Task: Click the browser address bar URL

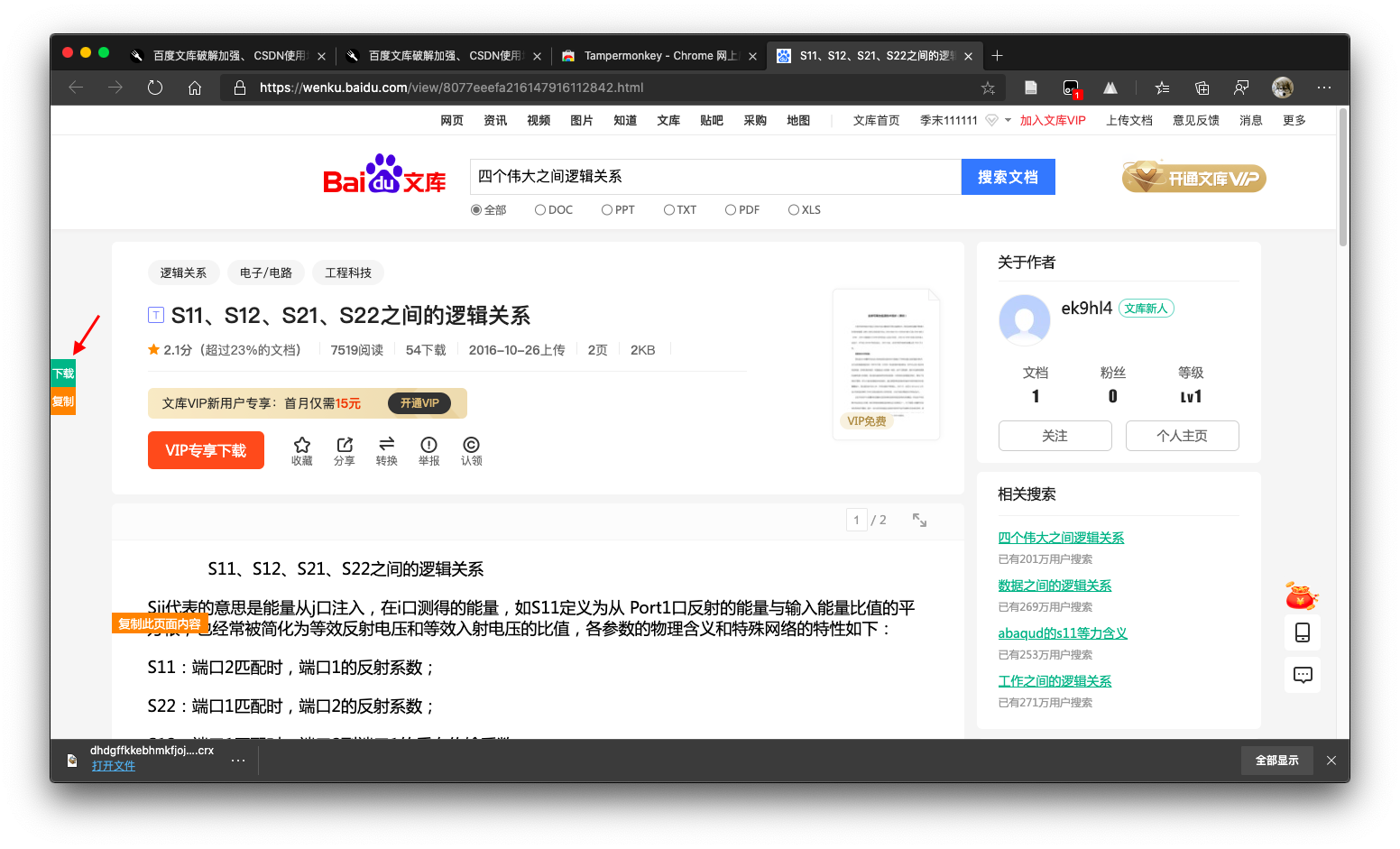Action: [451, 88]
